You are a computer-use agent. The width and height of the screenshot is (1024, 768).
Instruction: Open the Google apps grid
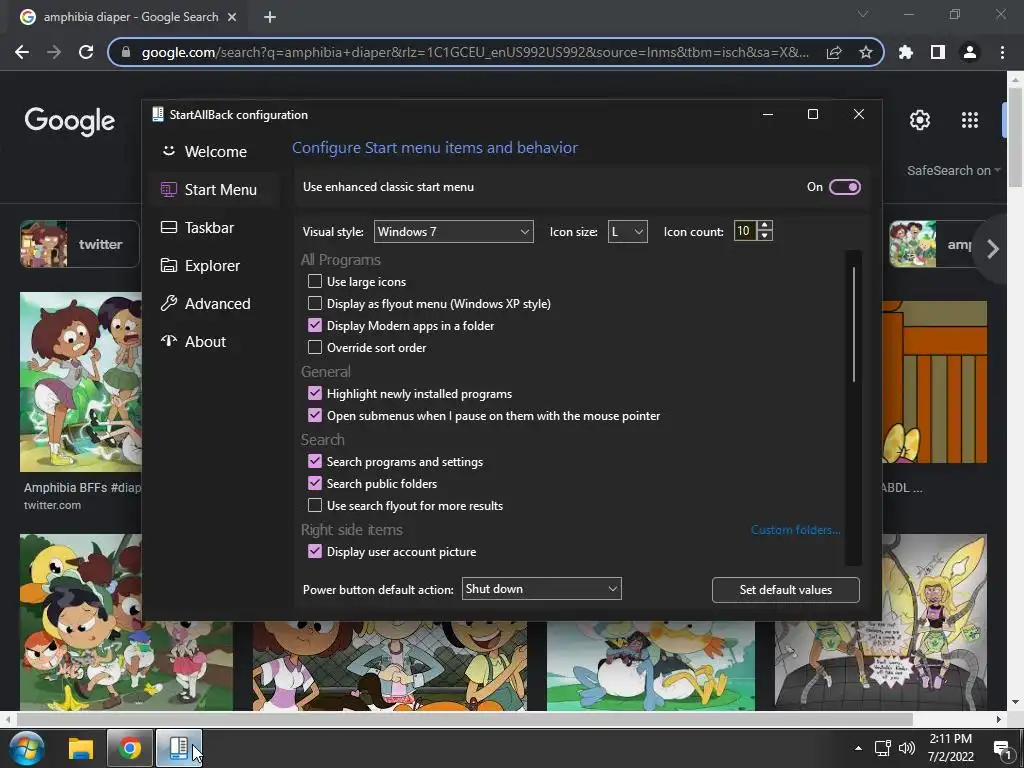tap(970, 120)
